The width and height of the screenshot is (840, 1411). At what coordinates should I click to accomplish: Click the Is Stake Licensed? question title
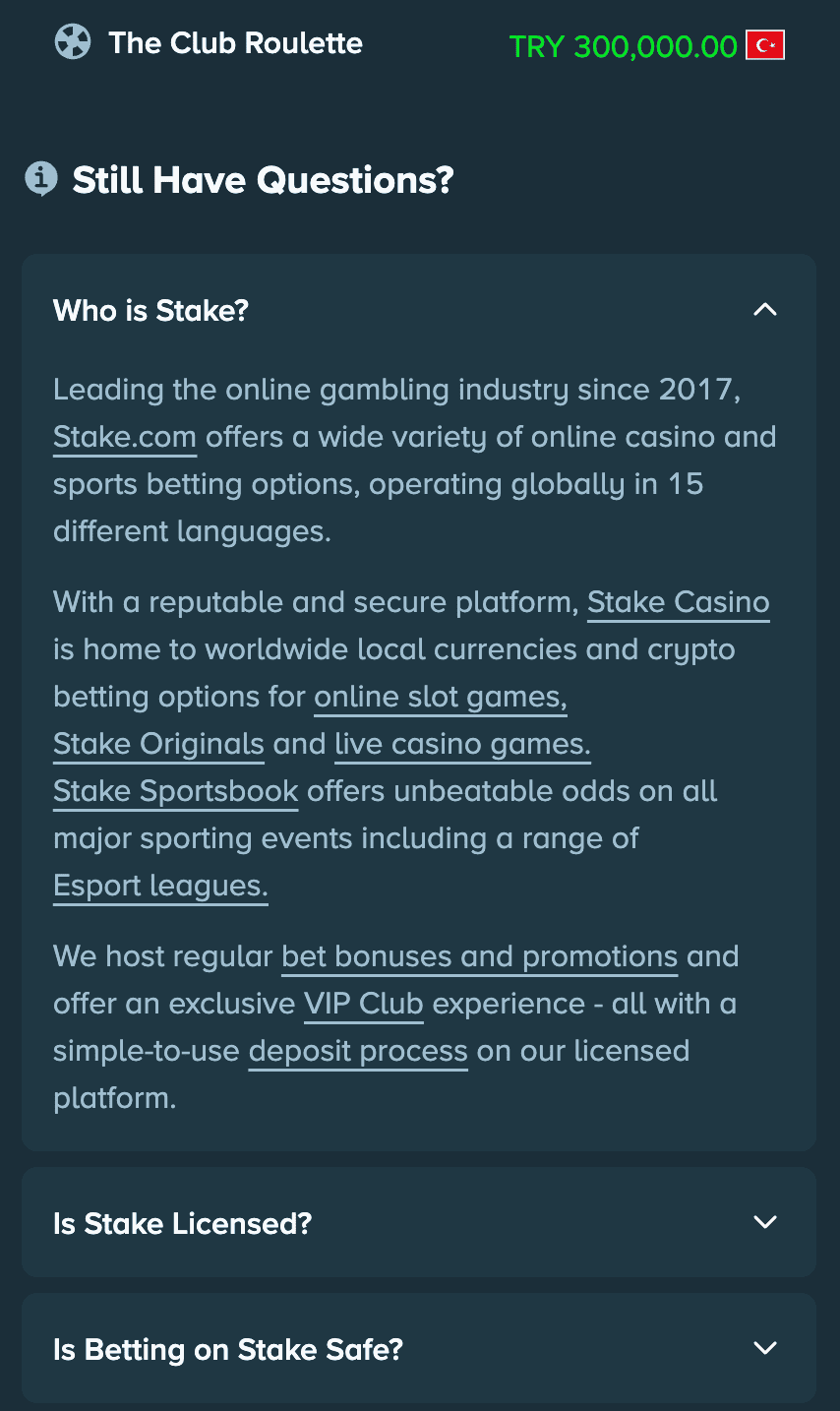tap(182, 1224)
